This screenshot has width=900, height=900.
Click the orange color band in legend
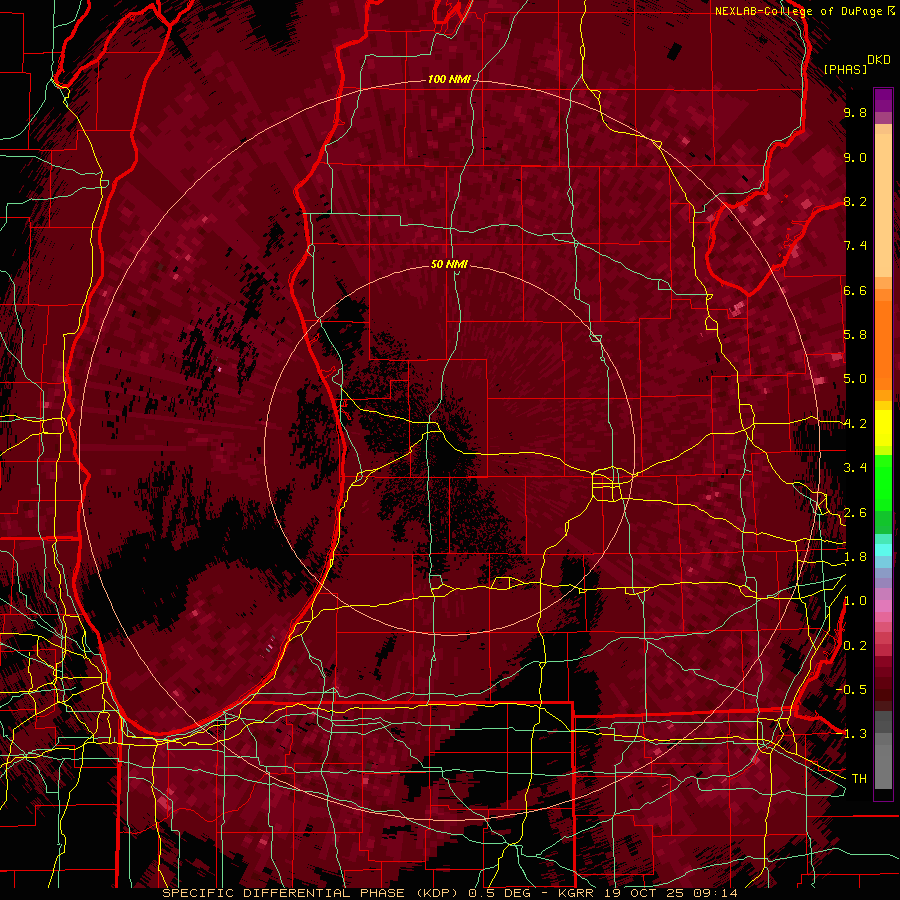883,345
